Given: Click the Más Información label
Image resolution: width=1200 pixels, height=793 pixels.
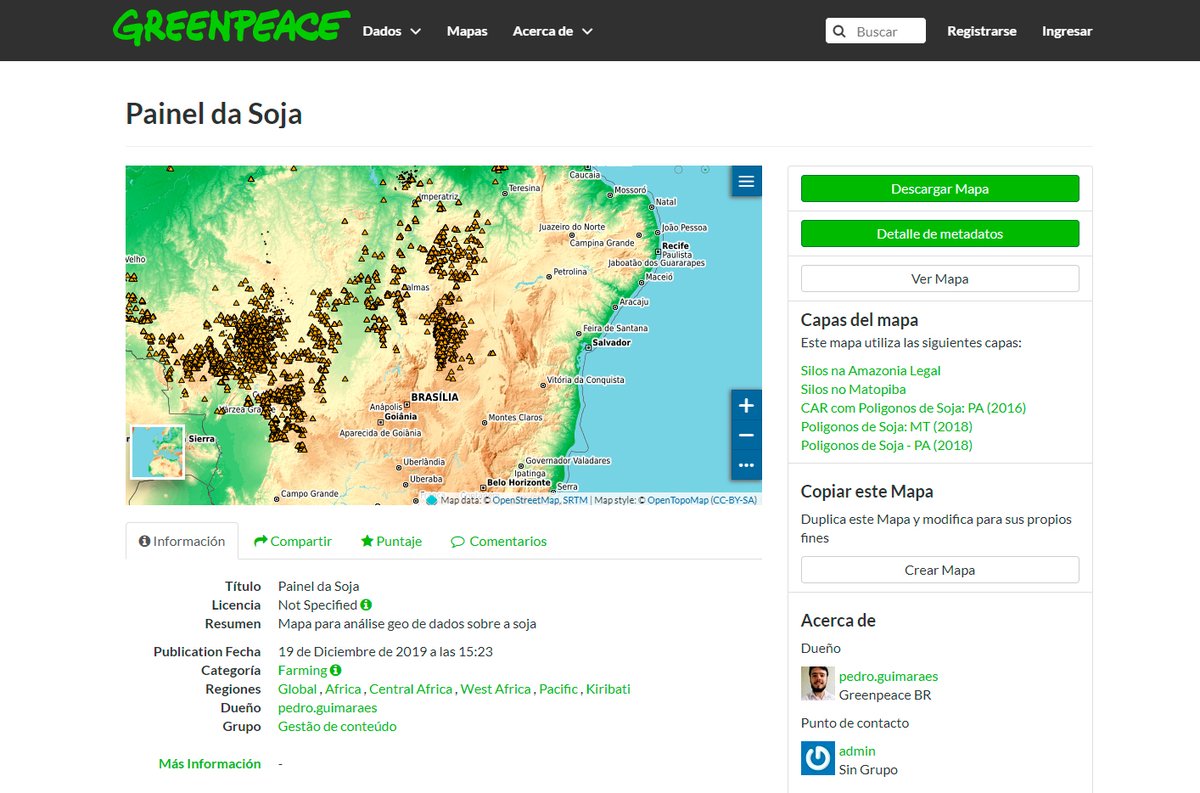Looking at the screenshot, I should click(210, 763).
